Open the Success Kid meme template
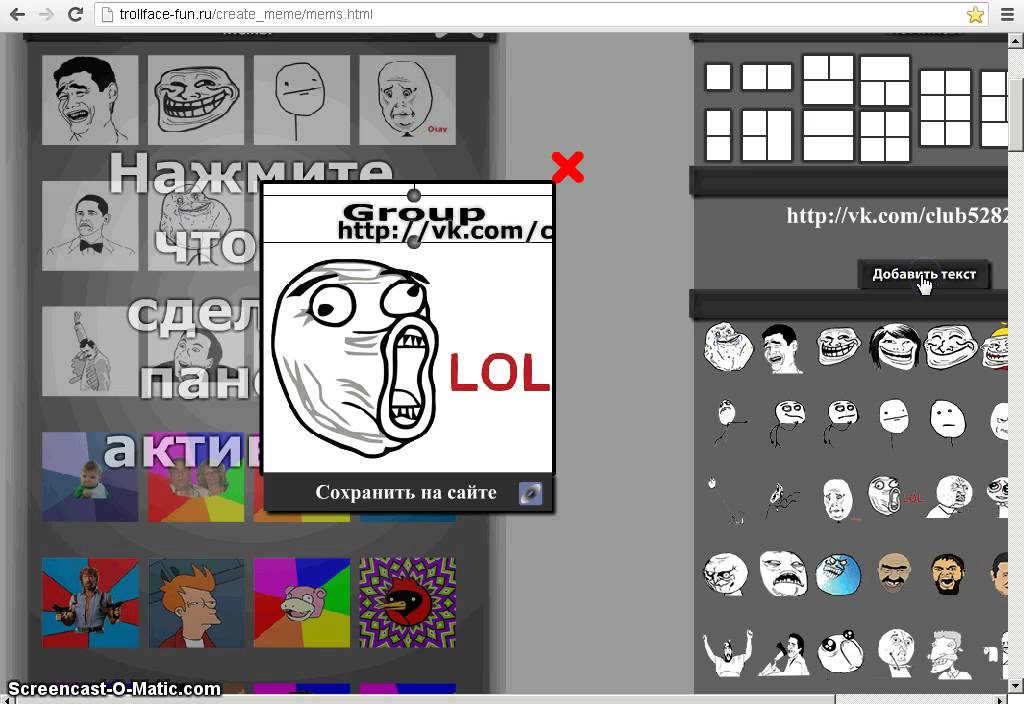This screenshot has width=1024, height=704. click(90, 477)
